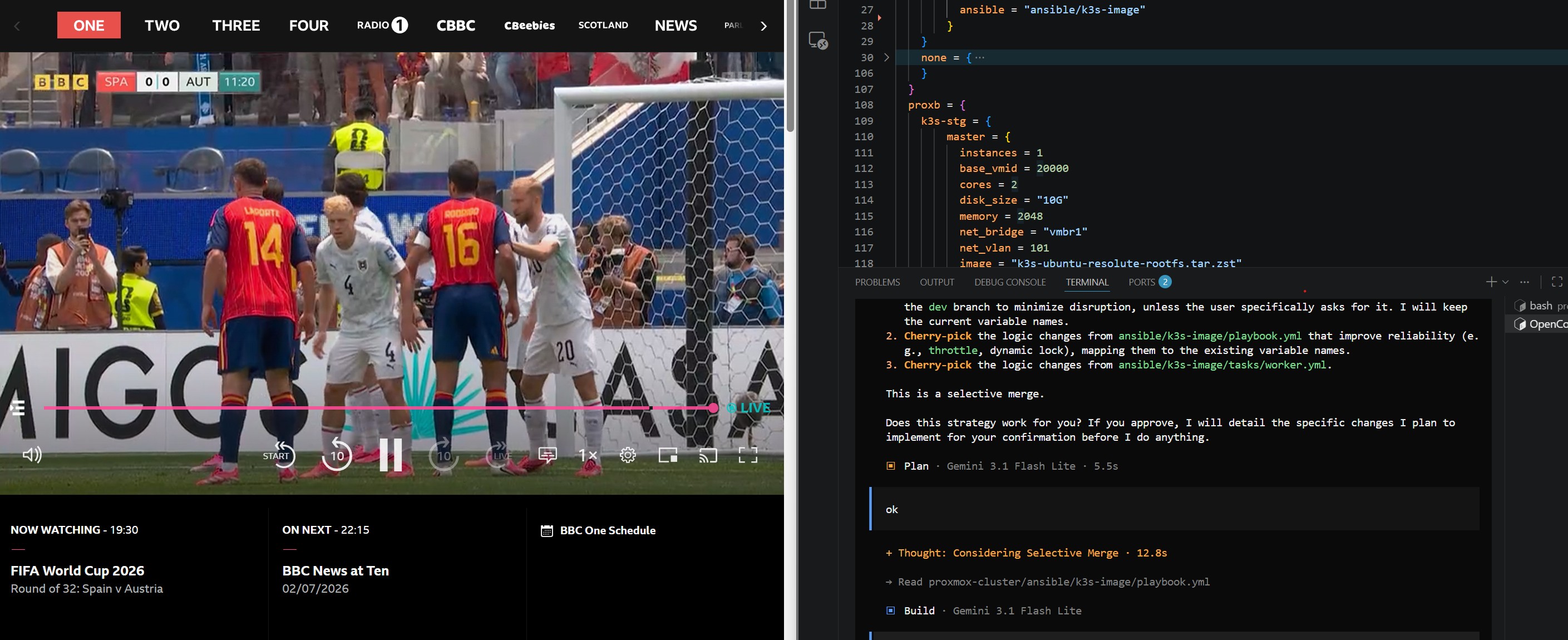Open the 1× playback speed menu
This screenshot has height=640, width=1568.
[x=588, y=455]
